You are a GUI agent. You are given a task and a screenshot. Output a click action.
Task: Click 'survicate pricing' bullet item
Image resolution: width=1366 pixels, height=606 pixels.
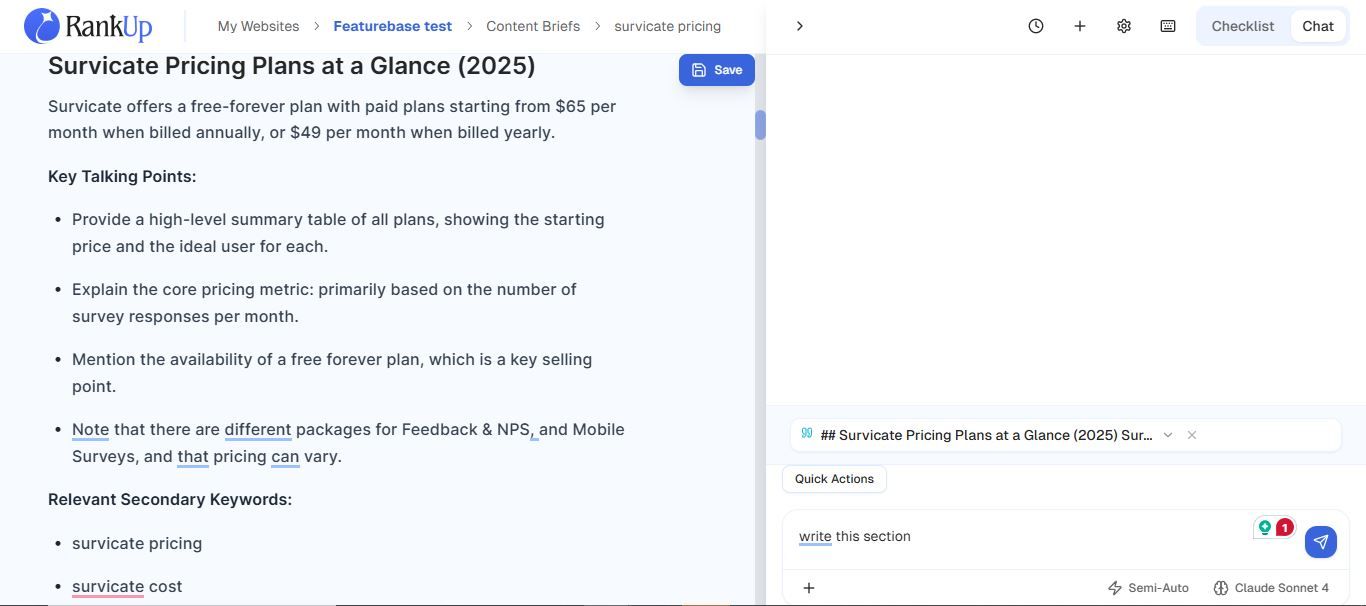click(137, 543)
